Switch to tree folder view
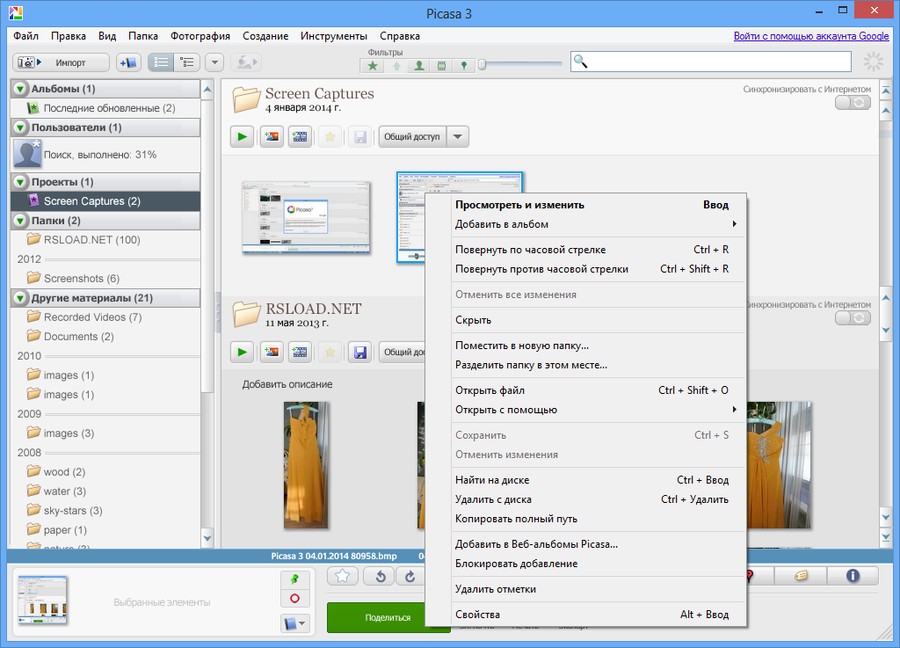 coord(188,62)
